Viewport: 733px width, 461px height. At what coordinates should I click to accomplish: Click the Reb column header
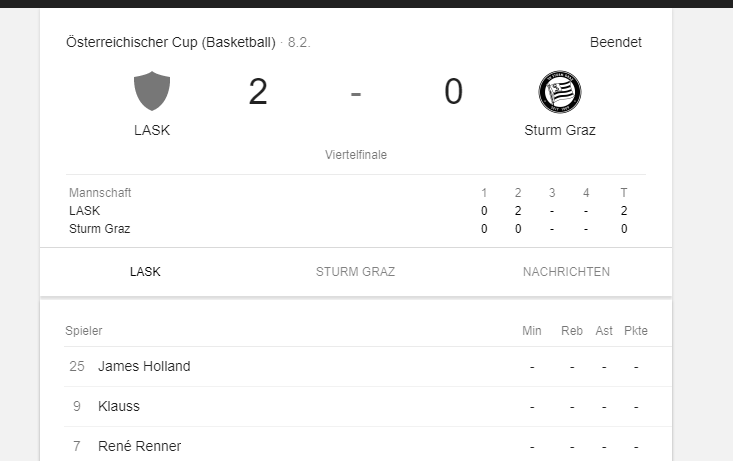click(x=572, y=331)
